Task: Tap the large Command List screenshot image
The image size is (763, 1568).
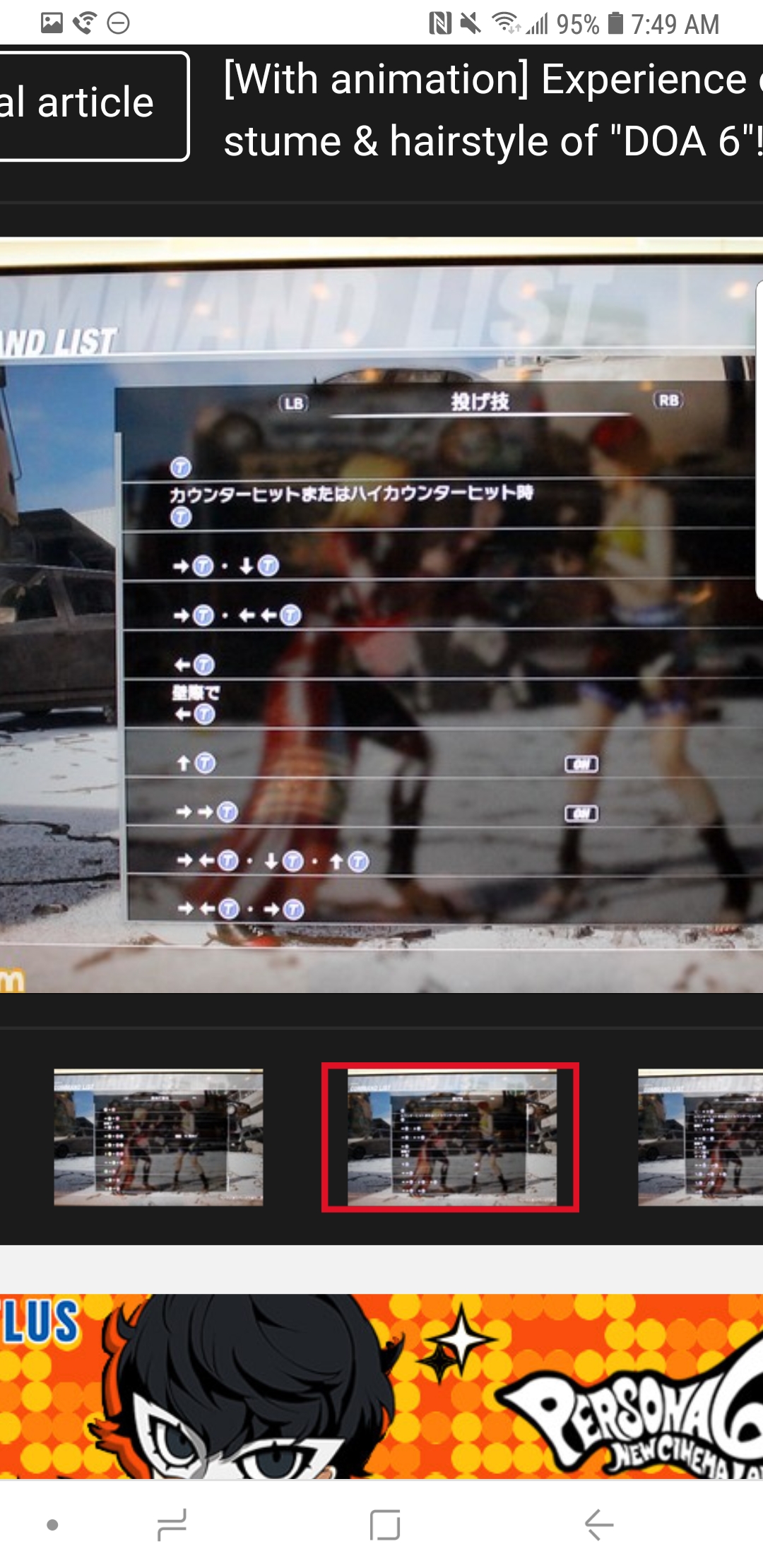Action: point(381,614)
